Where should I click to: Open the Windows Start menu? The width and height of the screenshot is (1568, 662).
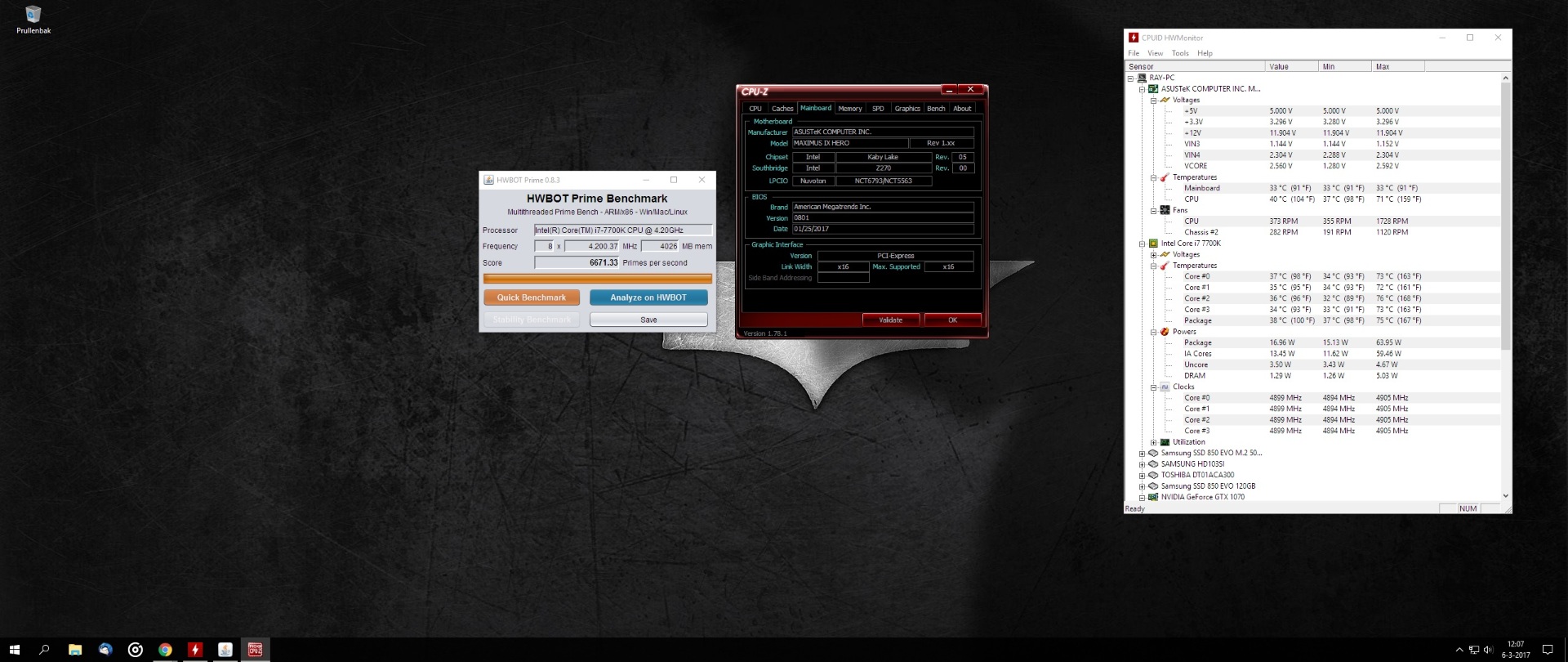(x=14, y=650)
